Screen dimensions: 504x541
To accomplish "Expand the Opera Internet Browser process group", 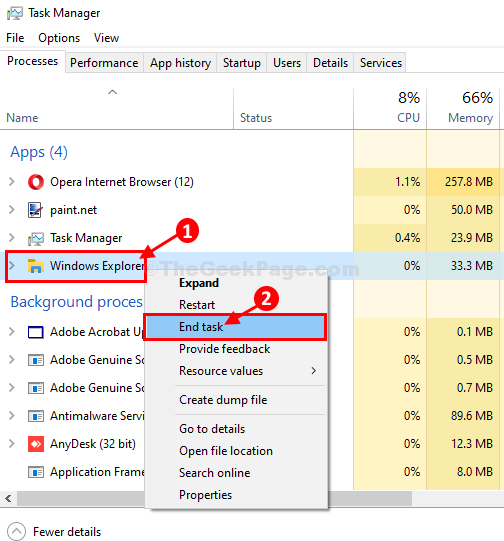I will point(11,181).
